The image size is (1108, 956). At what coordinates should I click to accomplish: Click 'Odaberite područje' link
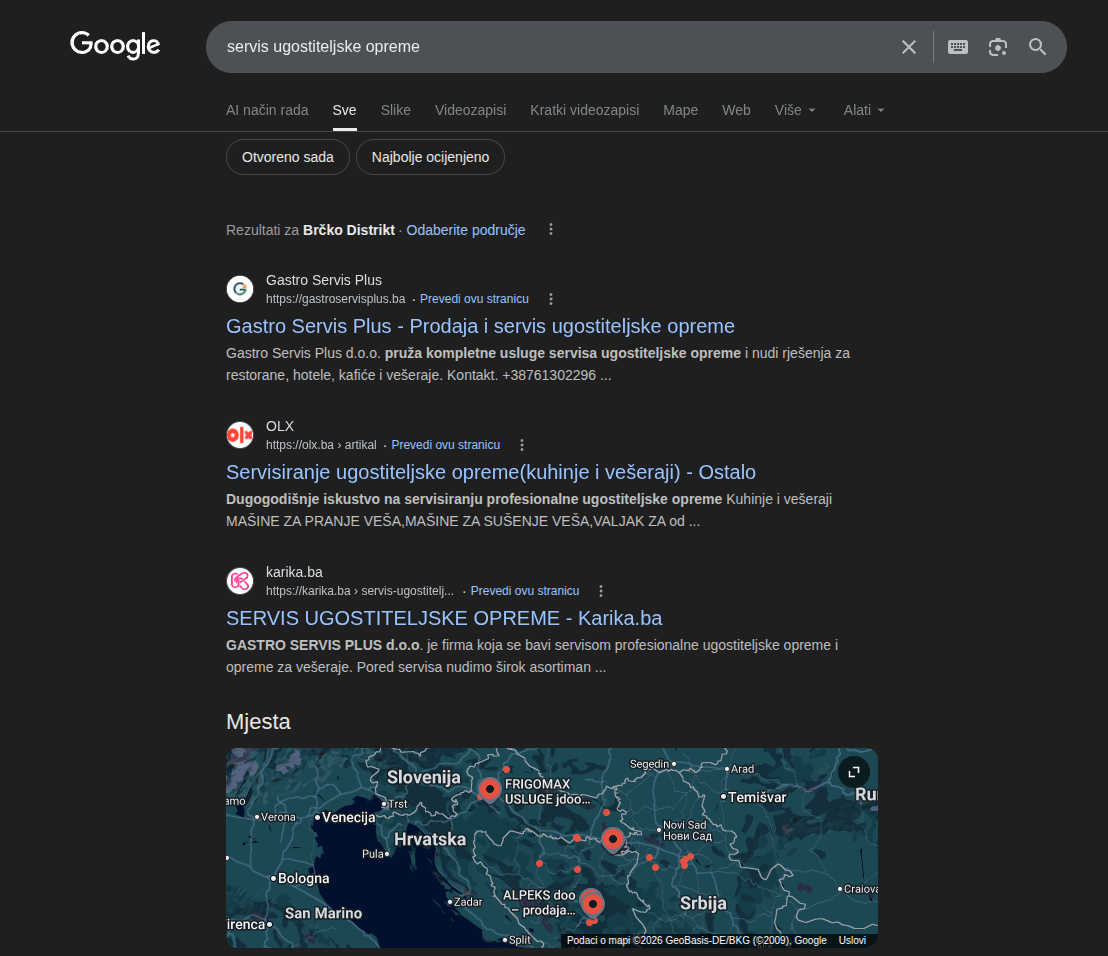[465, 230]
